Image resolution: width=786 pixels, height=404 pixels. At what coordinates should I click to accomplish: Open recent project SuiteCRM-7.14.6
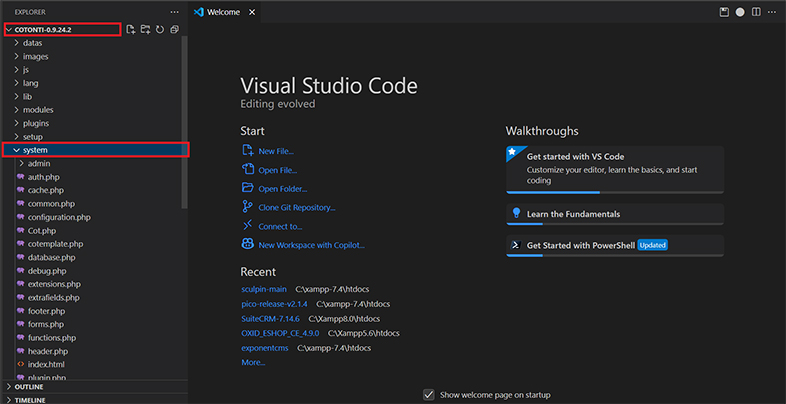pos(270,319)
